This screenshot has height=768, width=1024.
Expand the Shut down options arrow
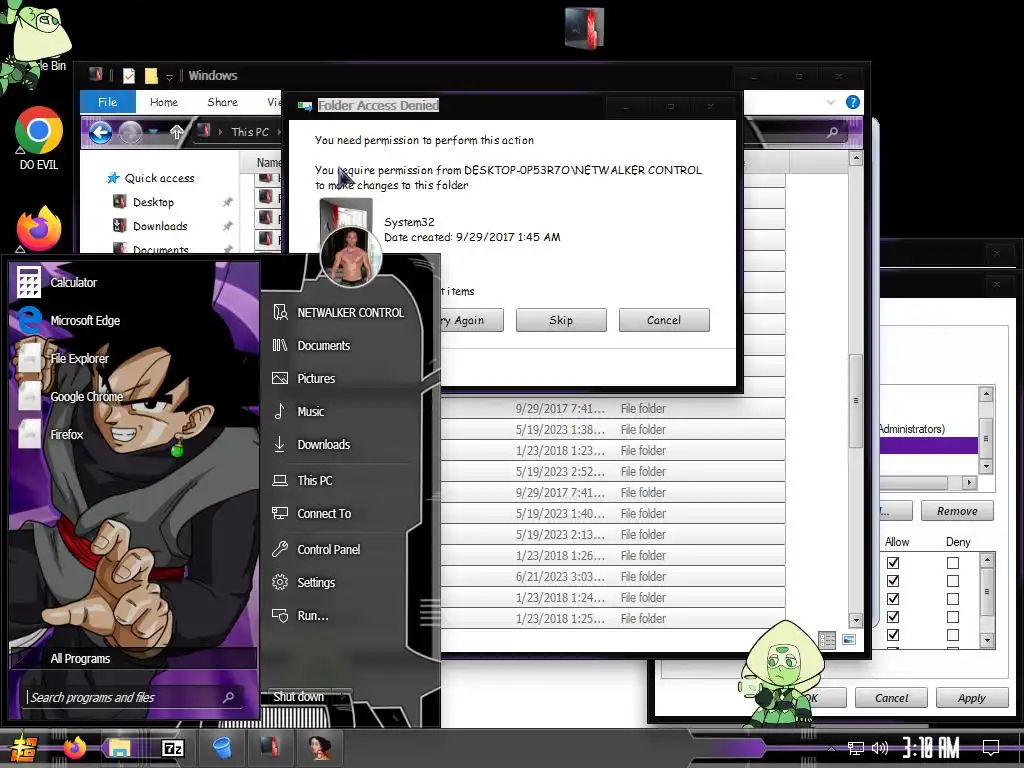click(344, 696)
